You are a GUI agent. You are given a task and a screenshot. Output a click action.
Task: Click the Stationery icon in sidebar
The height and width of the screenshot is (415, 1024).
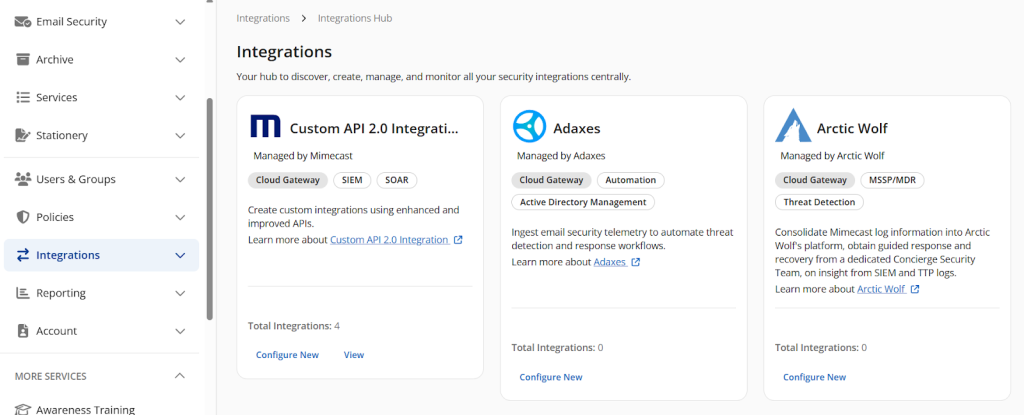coord(23,135)
